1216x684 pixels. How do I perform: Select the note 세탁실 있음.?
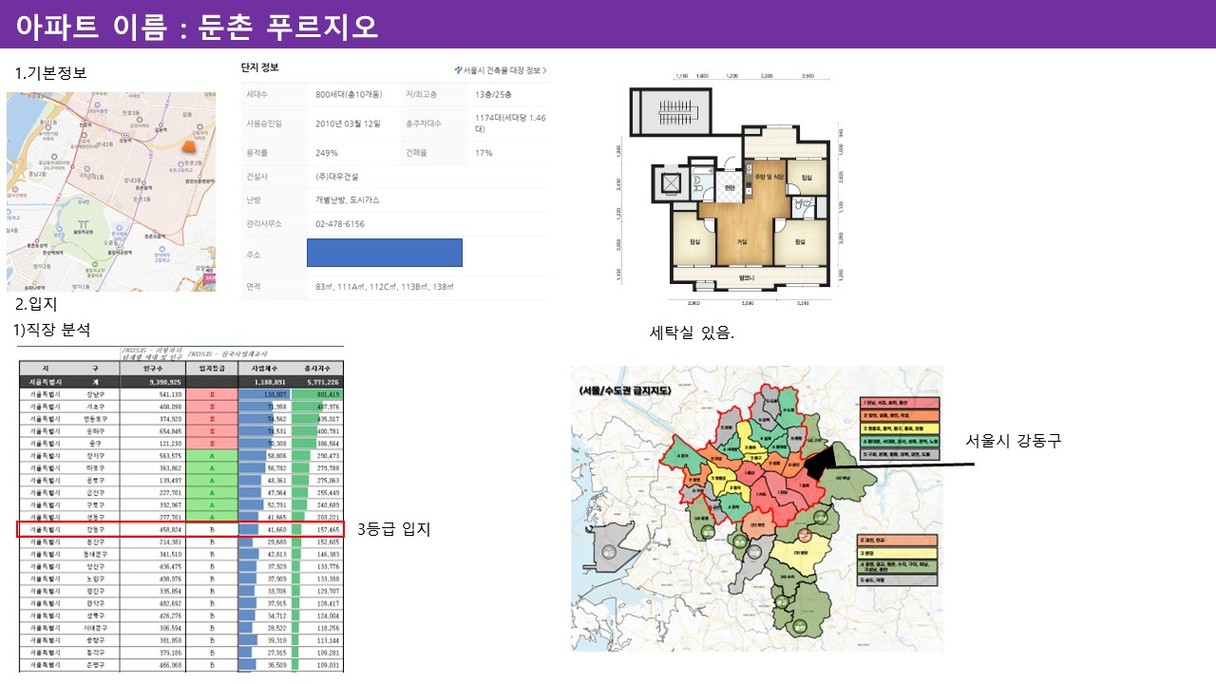[692, 333]
